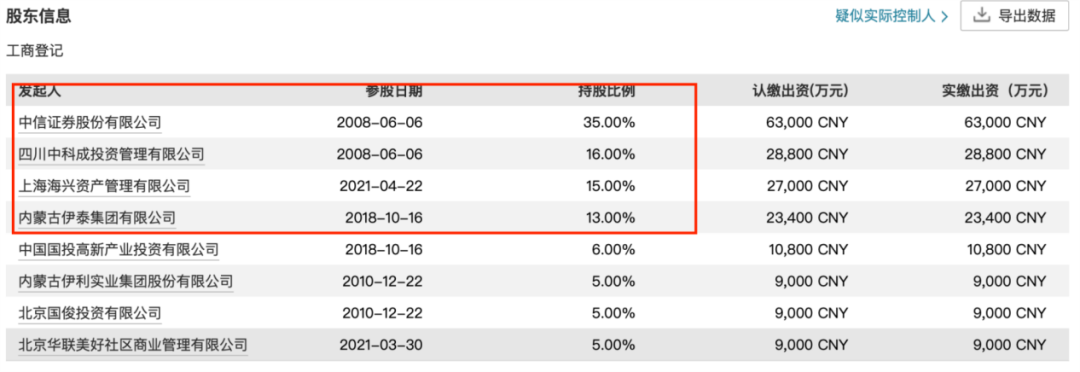Open 疑似实际控制人 link
Image resolution: width=1080 pixels, height=372 pixels.
(886, 16)
